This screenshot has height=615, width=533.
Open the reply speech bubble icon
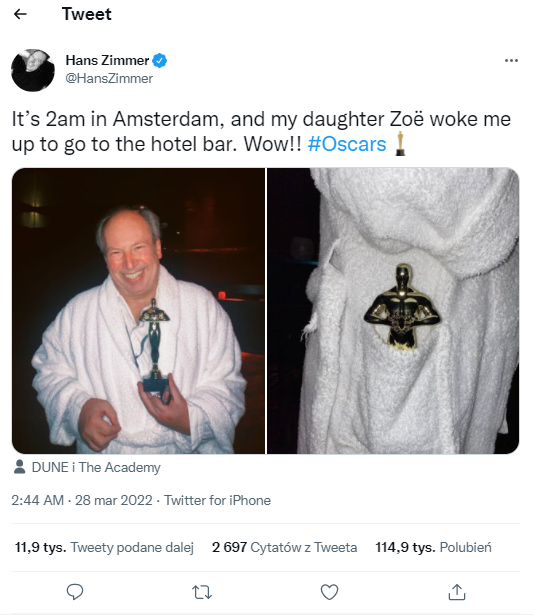pyautogui.click(x=75, y=592)
